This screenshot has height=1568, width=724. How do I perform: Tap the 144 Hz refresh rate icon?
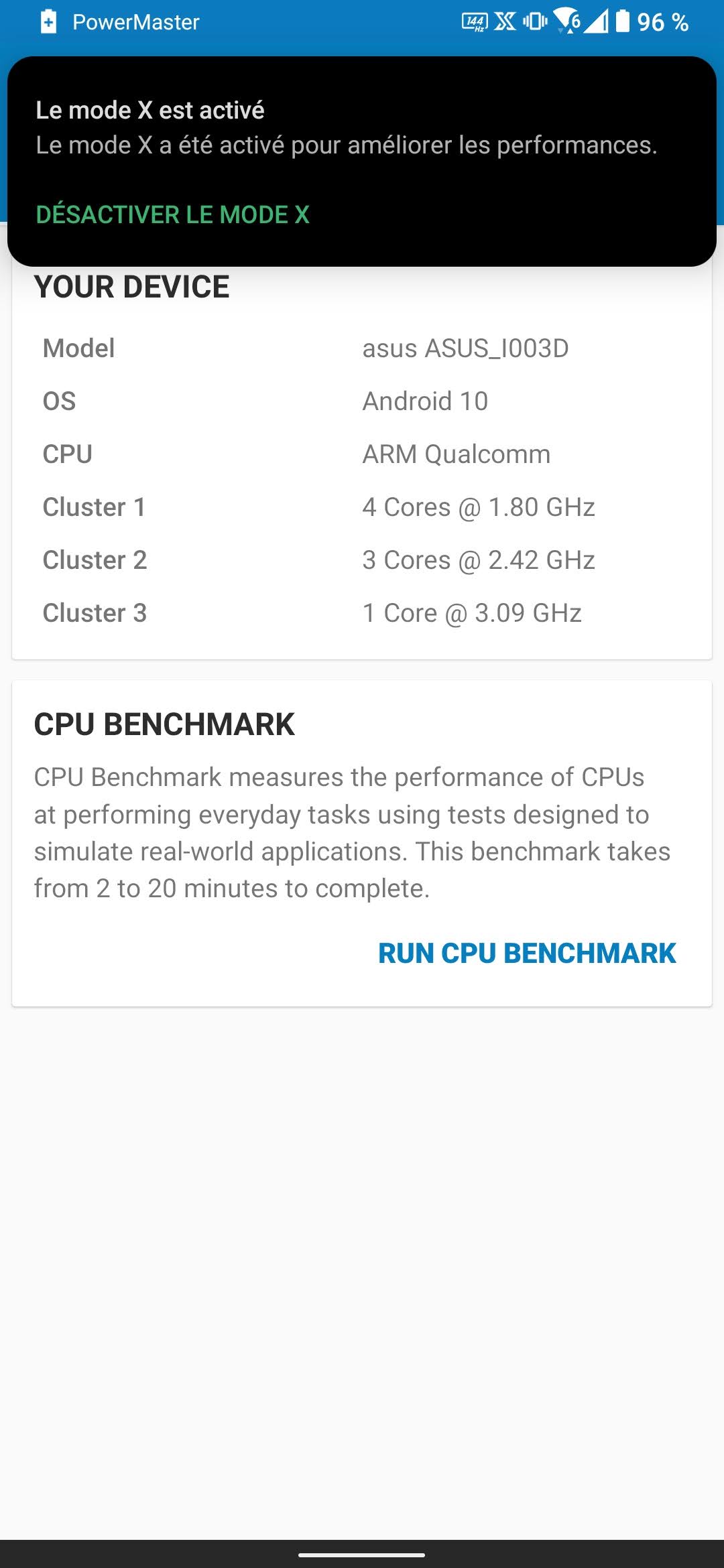click(x=475, y=22)
